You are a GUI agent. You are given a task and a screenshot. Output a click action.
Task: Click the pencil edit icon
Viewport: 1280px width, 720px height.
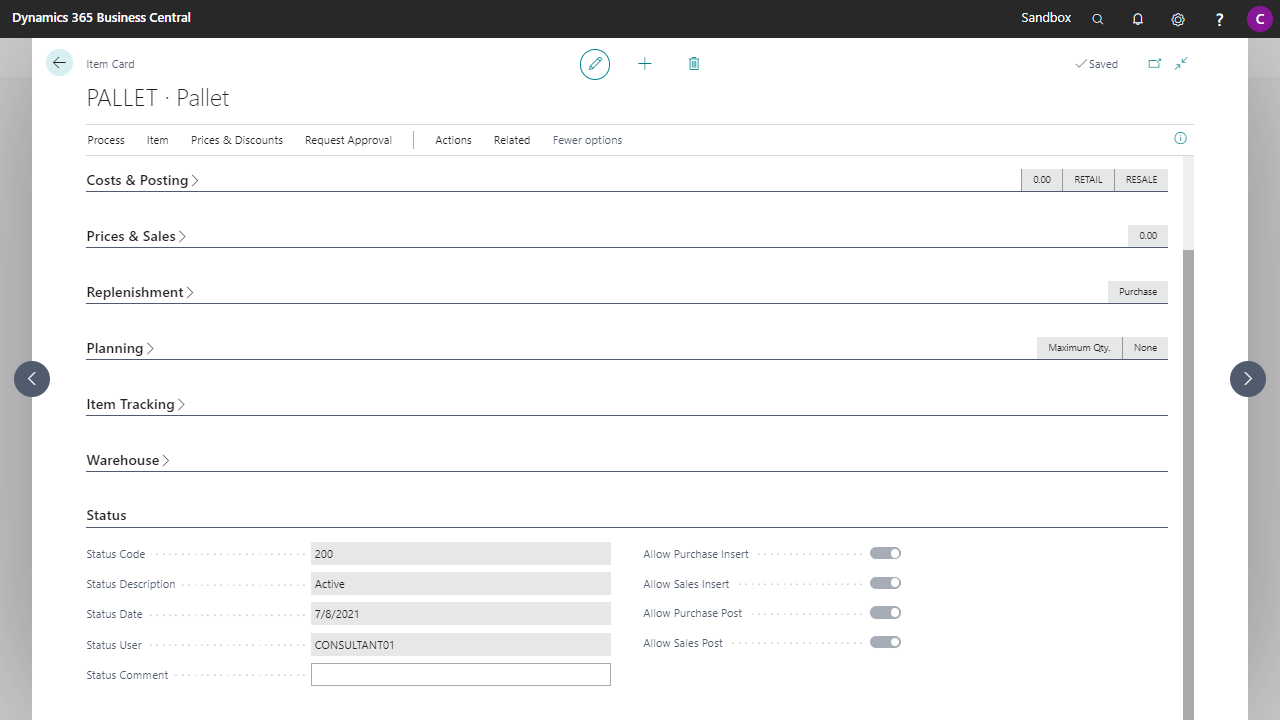[x=595, y=64]
